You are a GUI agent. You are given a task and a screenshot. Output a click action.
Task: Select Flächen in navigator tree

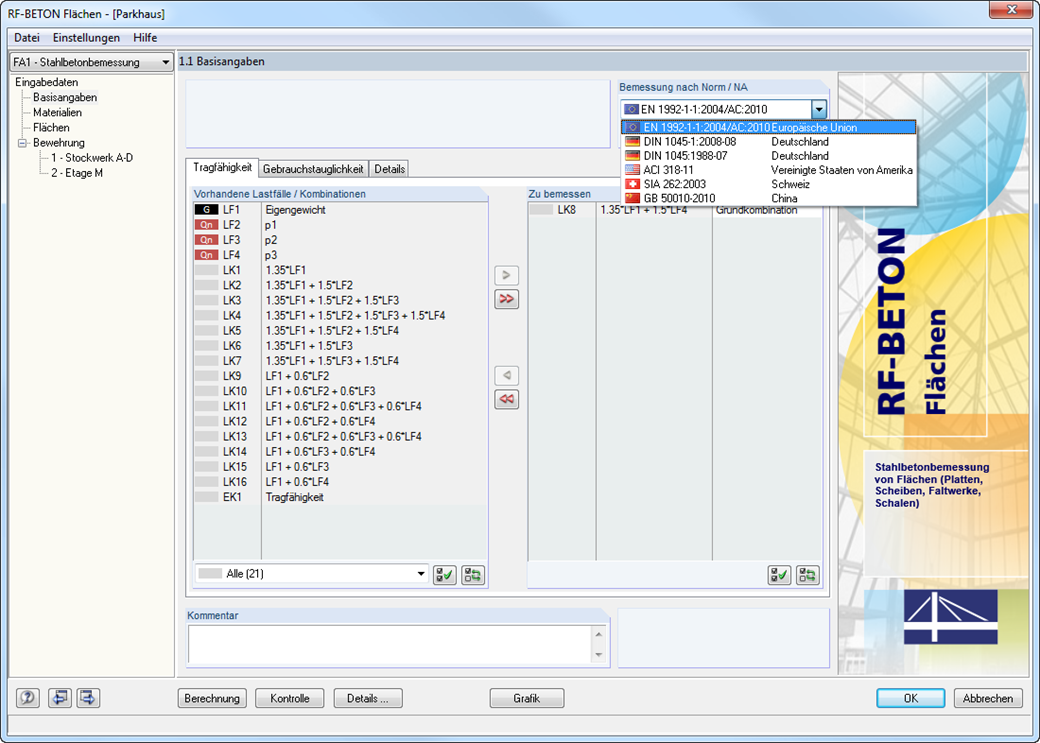pos(51,128)
